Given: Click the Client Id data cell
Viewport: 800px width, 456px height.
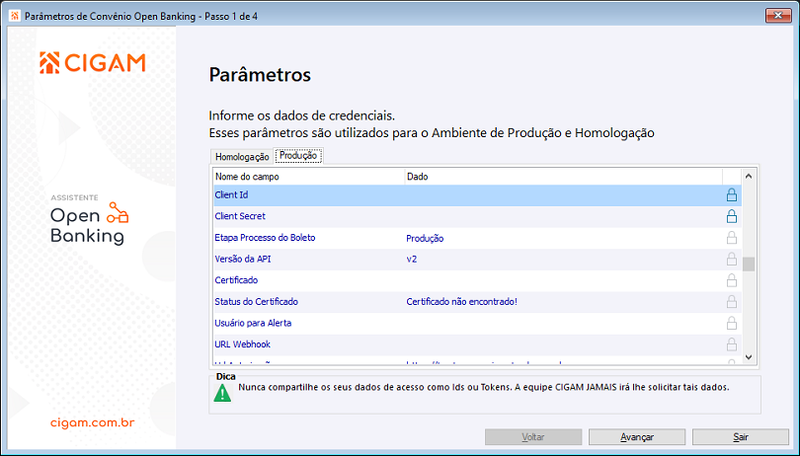Looking at the screenshot, I should [x=564, y=195].
